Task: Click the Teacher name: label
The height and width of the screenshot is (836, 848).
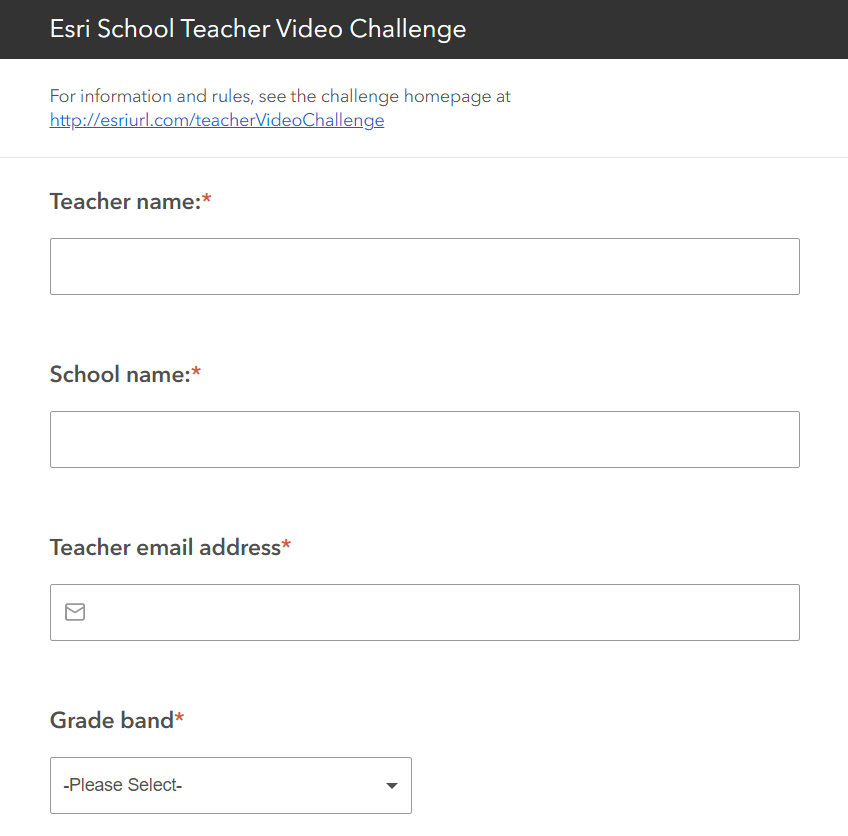Action: (125, 202)
